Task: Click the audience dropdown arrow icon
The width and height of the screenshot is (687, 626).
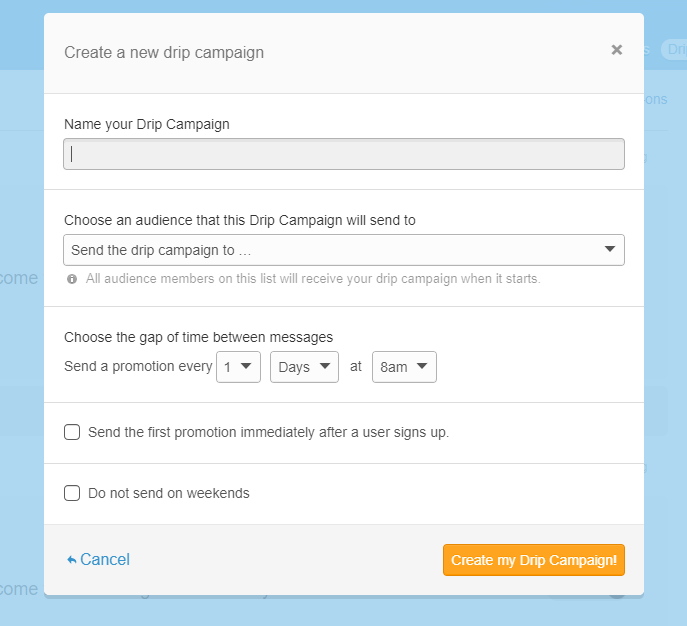Action: [610, 249]
